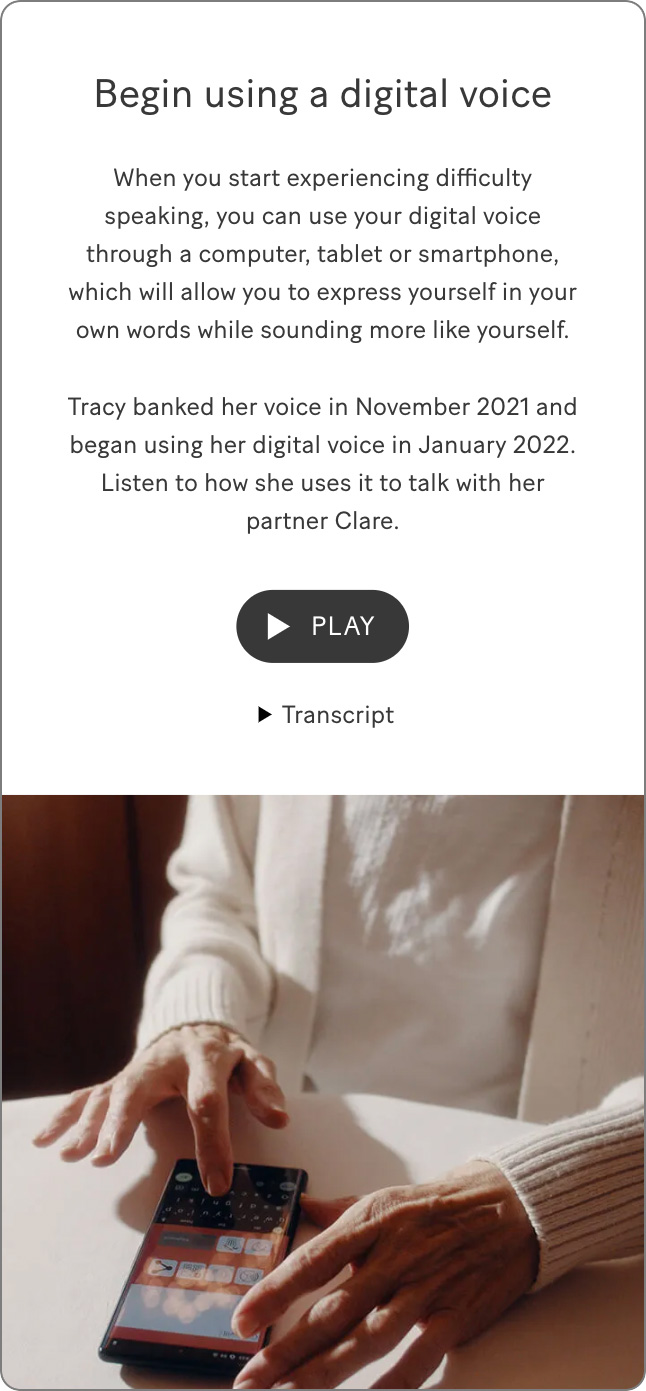Click the photo of hands using smartphone
This screenshot has width=646, height=1391.
coord(323,1091)
